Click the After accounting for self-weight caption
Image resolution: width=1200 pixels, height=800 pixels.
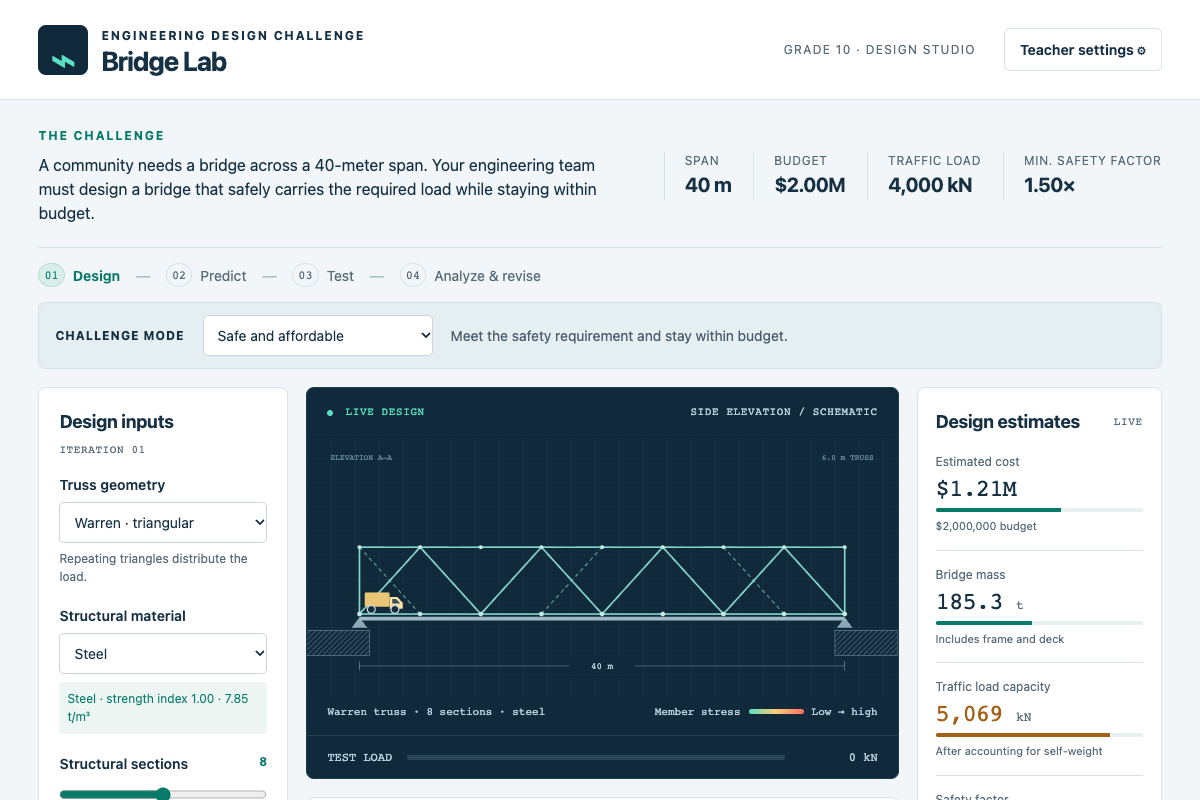click(x=1019, y=751)
